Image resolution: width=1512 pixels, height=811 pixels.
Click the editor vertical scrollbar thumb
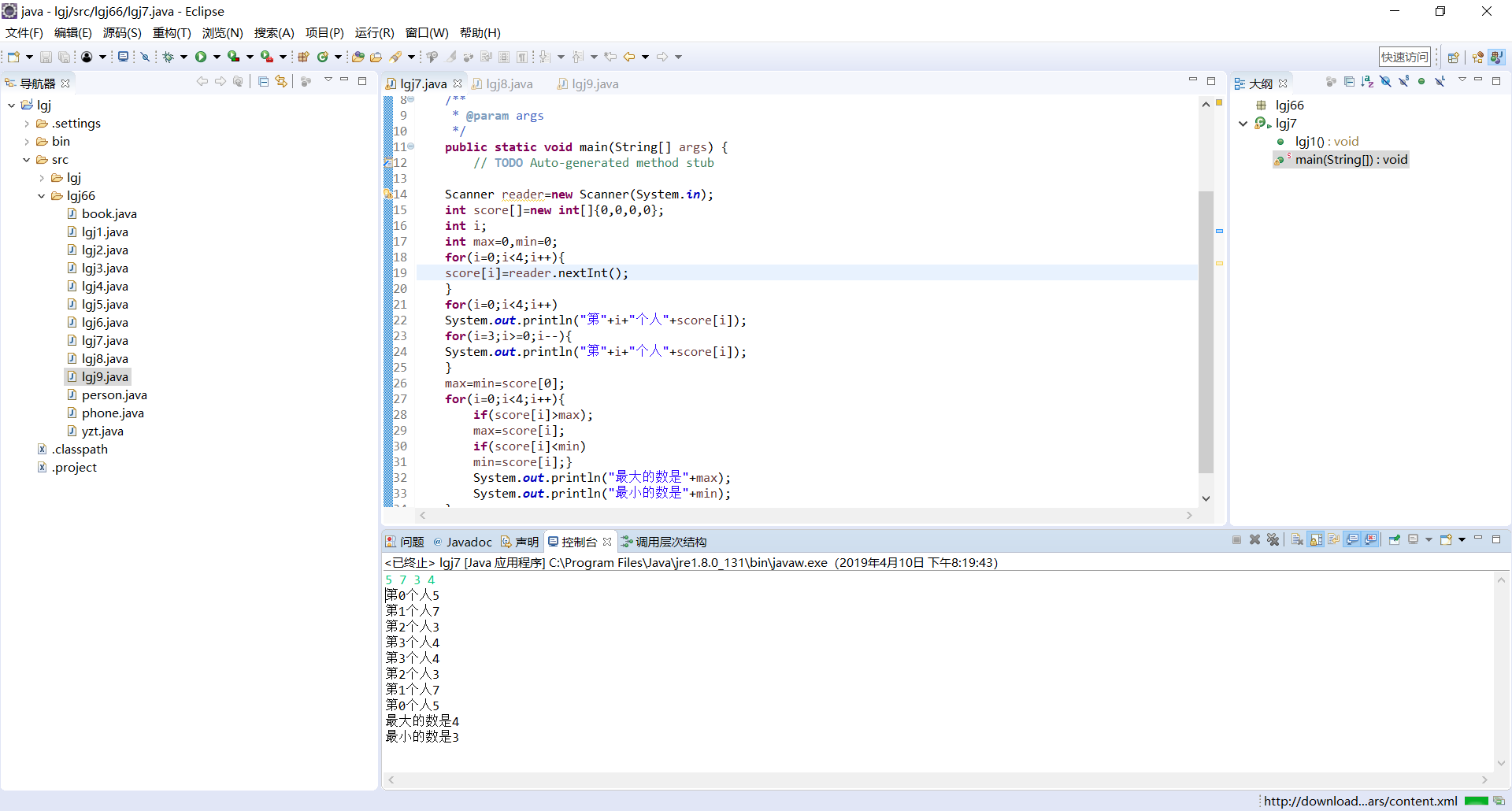click(x=1206, y=331)
